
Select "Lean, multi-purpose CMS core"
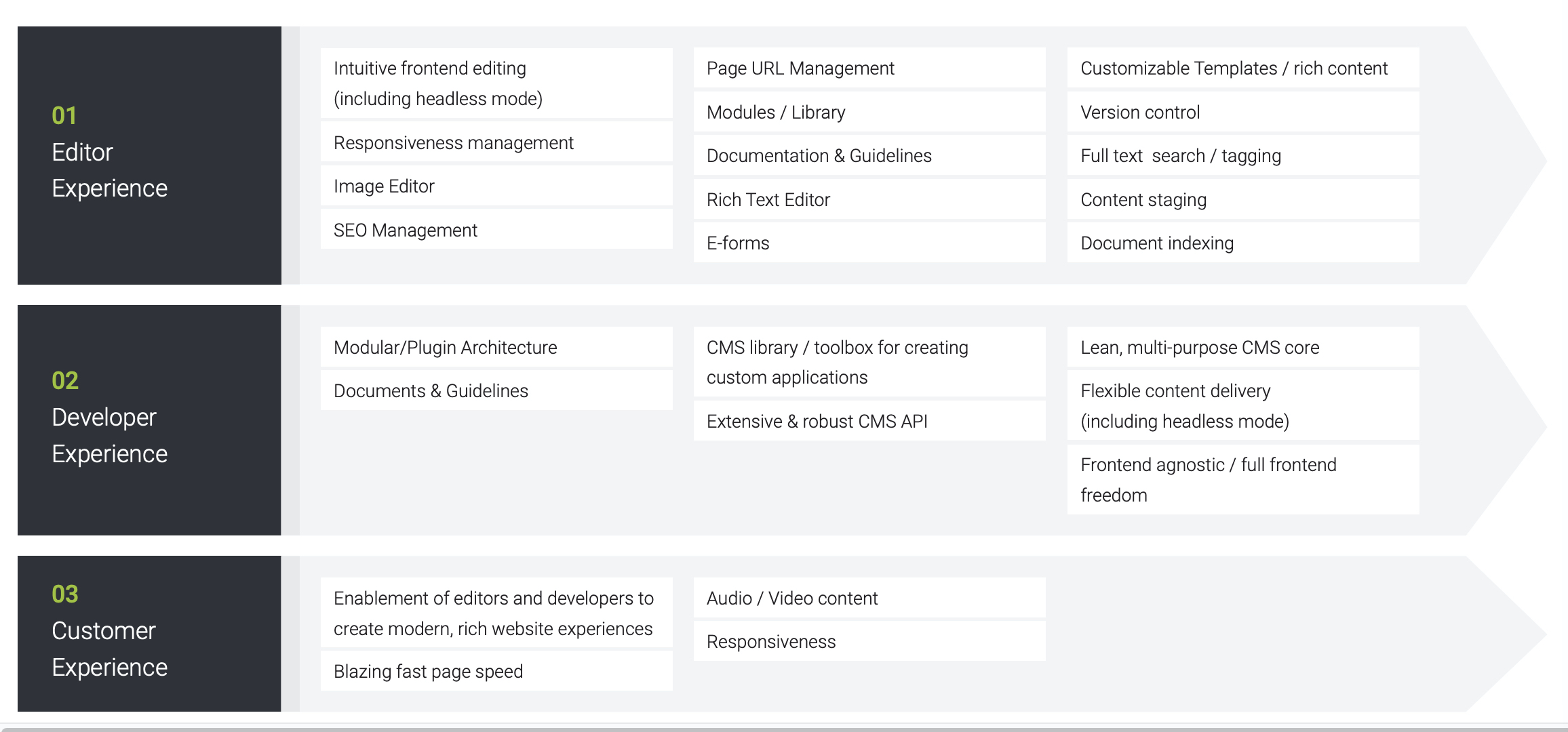[1243, 347]
